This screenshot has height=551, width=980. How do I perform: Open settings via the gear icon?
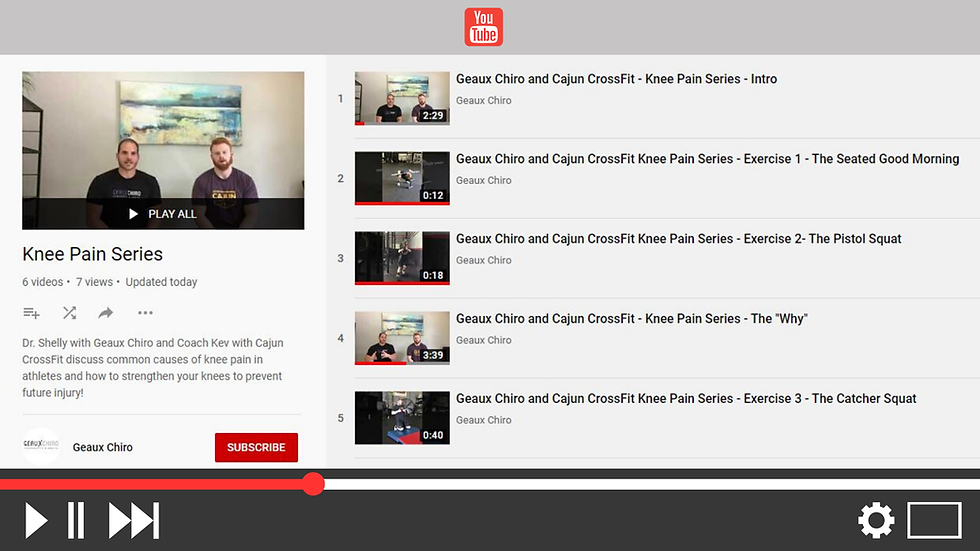876,520
